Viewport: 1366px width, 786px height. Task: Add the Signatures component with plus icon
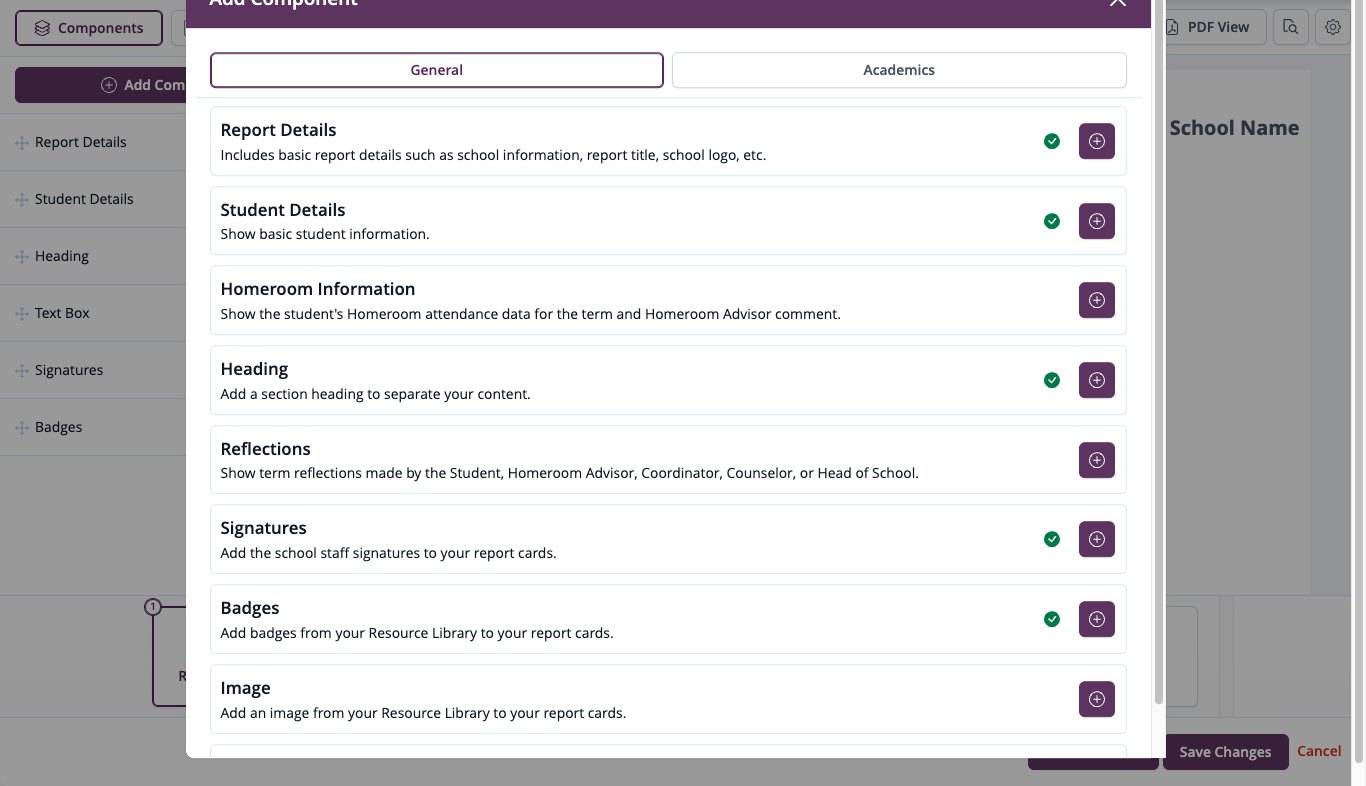[1096, 539]
